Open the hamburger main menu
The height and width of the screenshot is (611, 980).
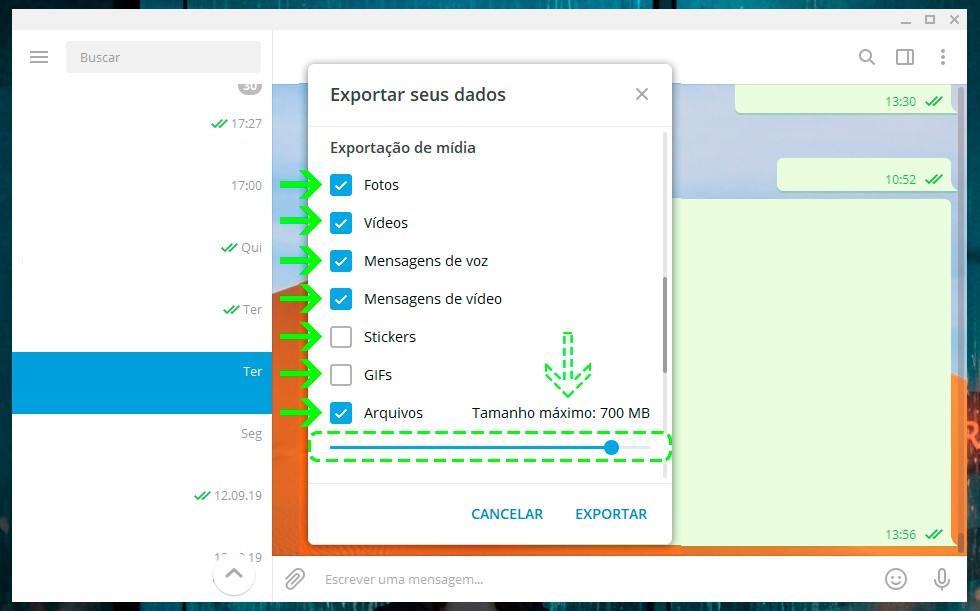[39, 57]
